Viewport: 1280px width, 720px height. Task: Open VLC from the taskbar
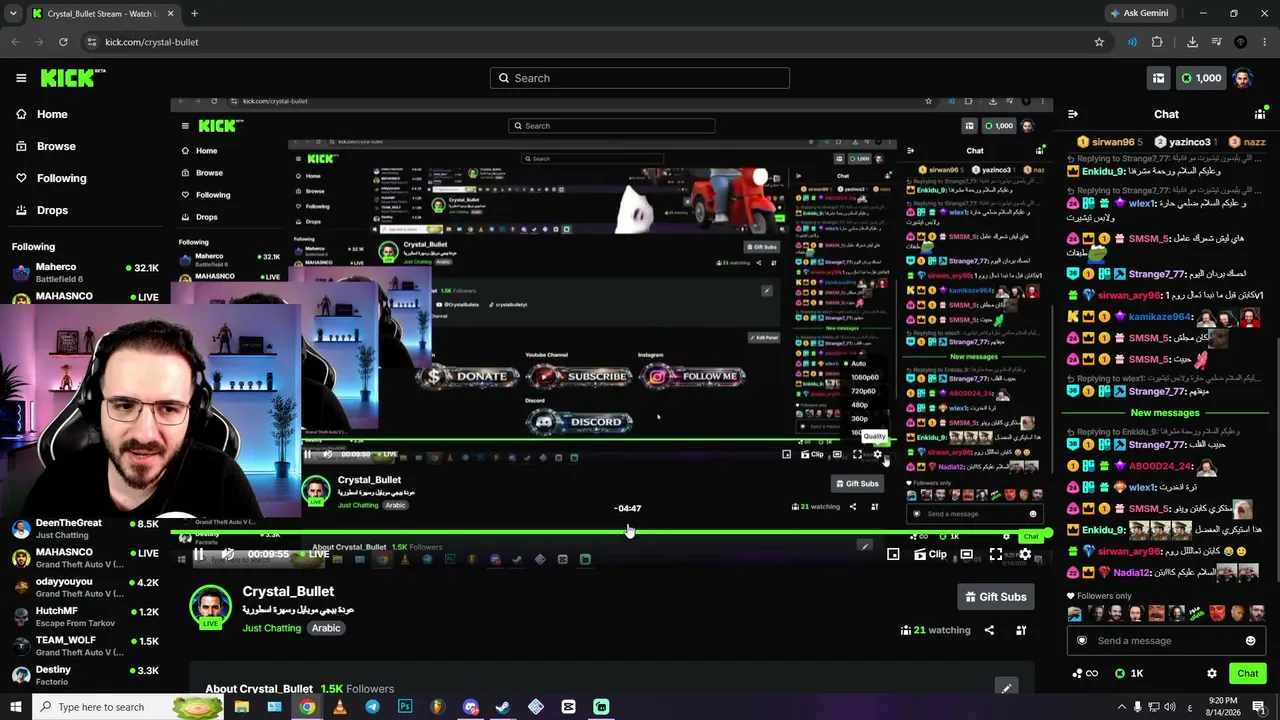coord(340,707)
